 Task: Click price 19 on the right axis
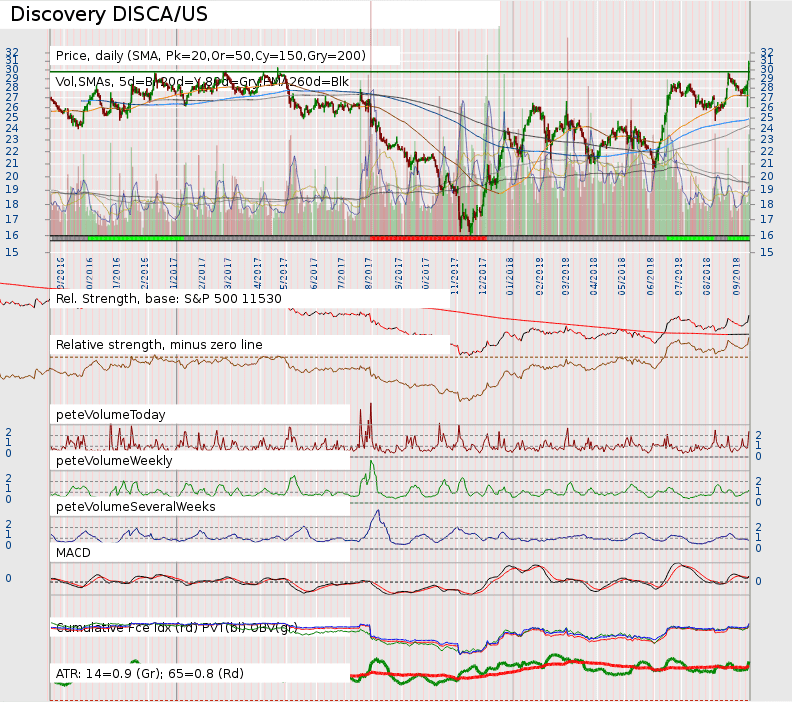[x=767, y=189]
